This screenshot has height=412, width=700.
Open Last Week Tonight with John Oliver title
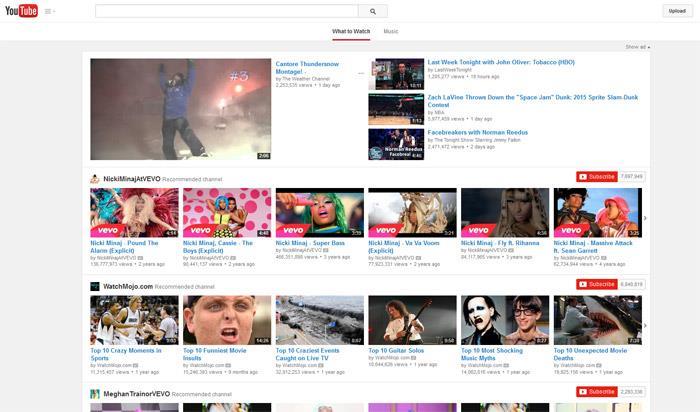pos(501,62)
